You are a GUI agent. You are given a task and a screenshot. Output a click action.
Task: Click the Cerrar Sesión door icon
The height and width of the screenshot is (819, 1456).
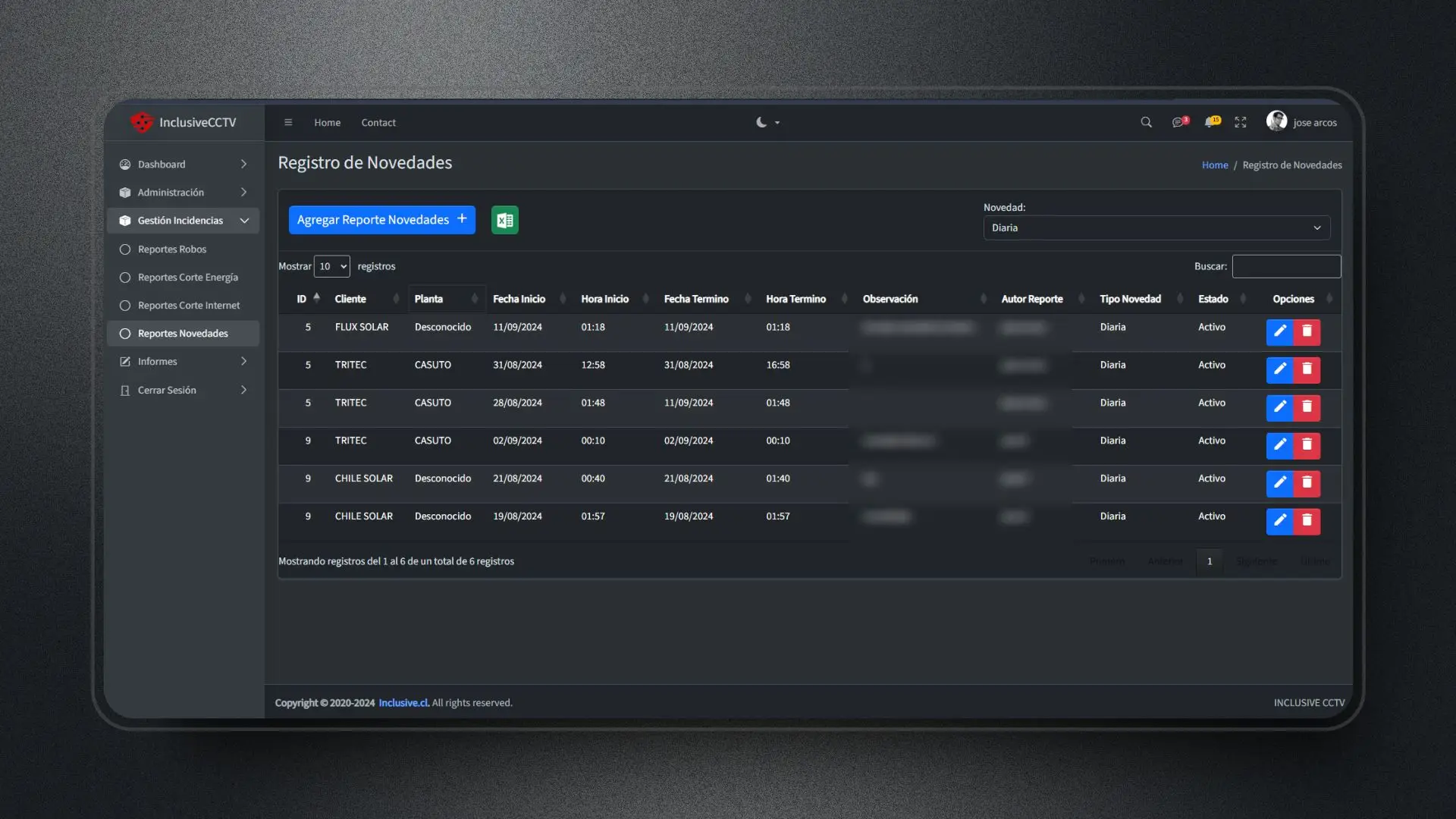coord(125,391)
